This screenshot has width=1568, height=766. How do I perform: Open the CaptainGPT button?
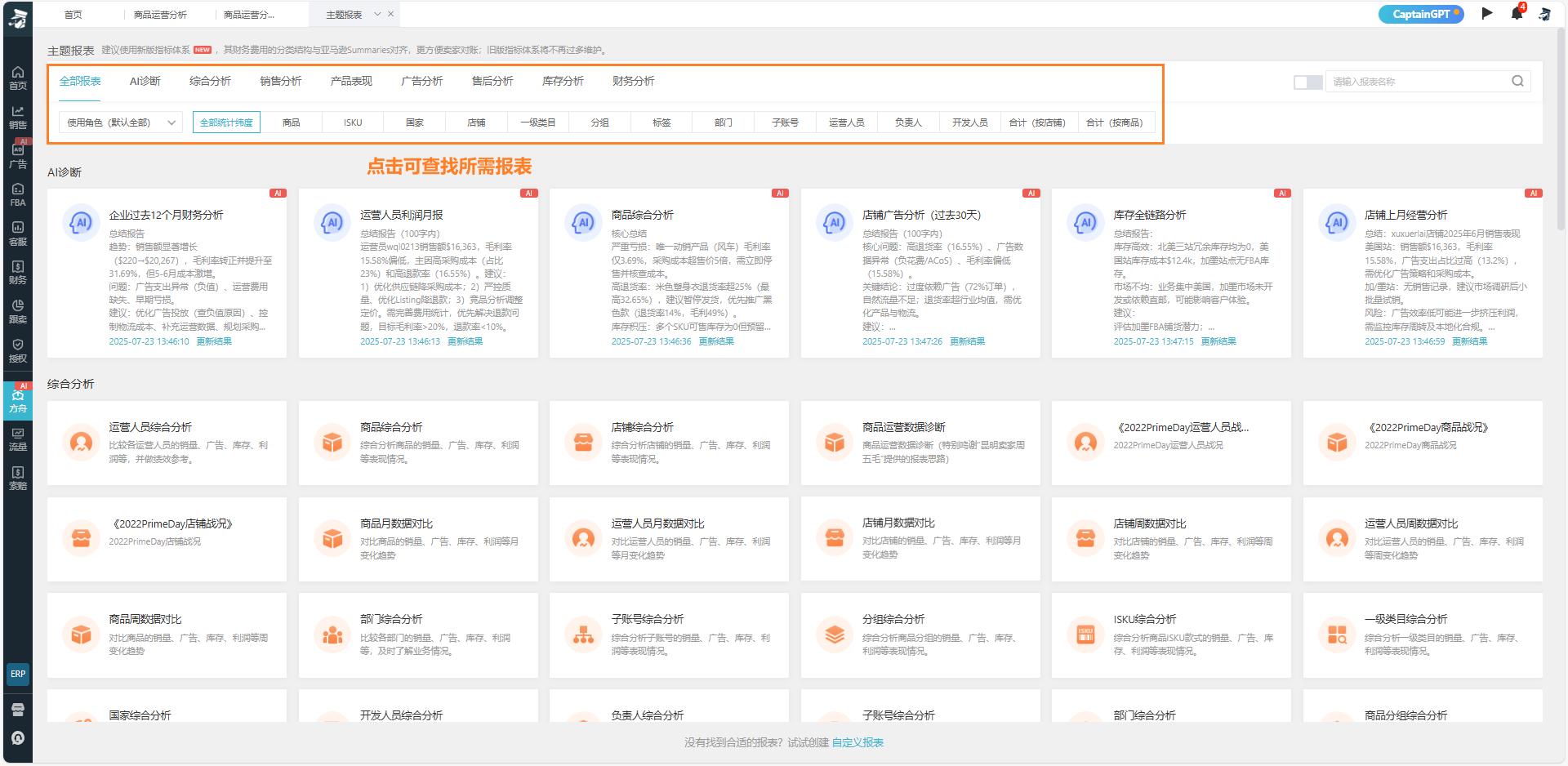click(x=1421, y=14)
